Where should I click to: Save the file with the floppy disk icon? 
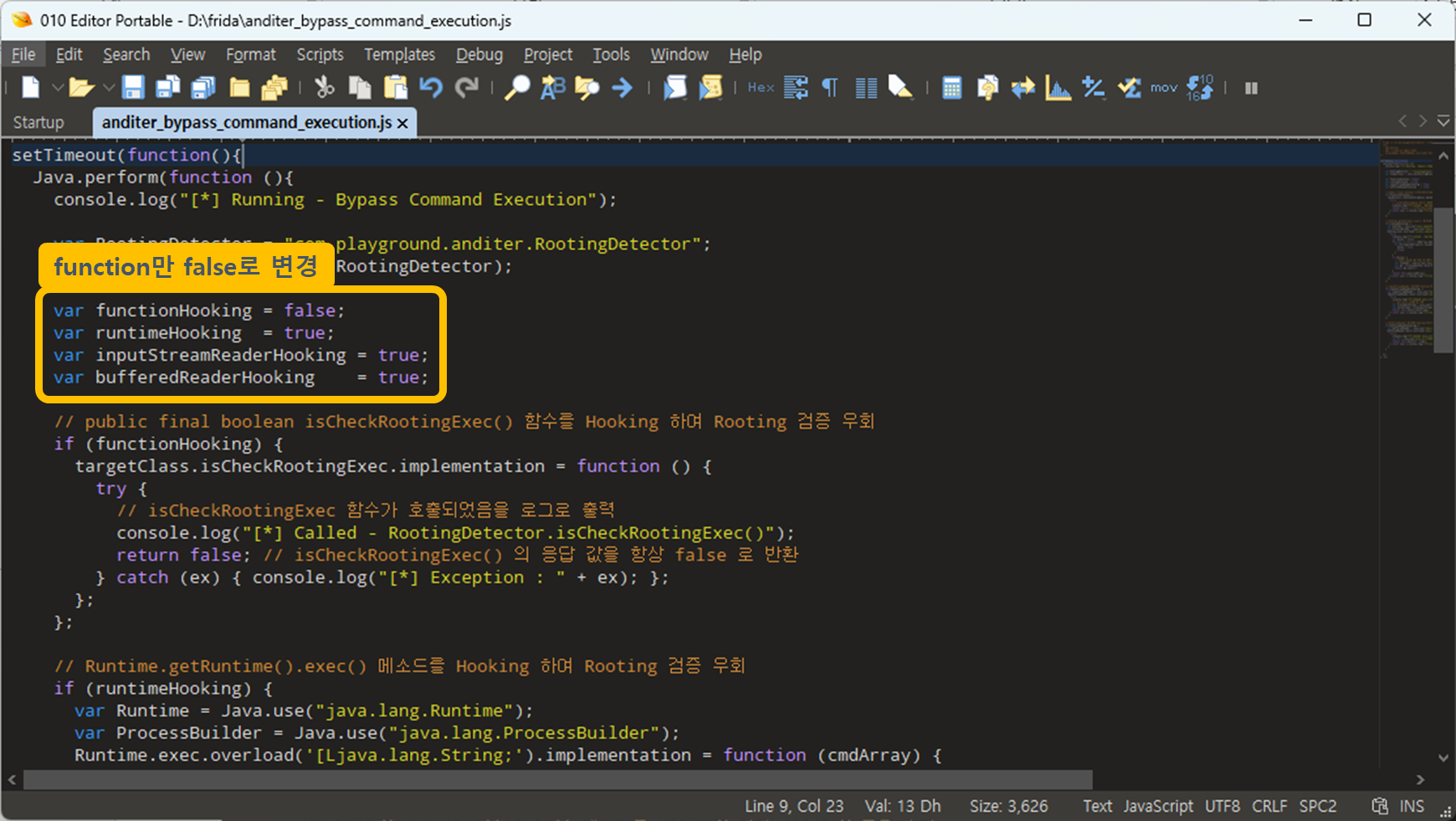pyautogui.click(x=133, y=87)
